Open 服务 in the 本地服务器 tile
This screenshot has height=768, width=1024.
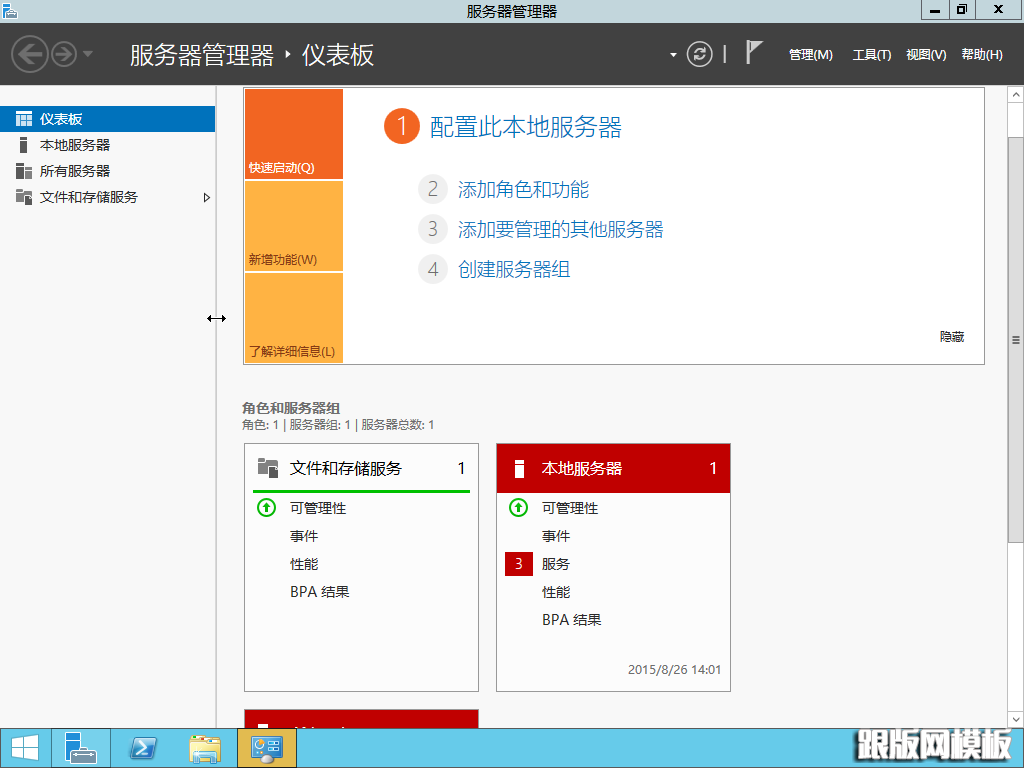[556, 564]
